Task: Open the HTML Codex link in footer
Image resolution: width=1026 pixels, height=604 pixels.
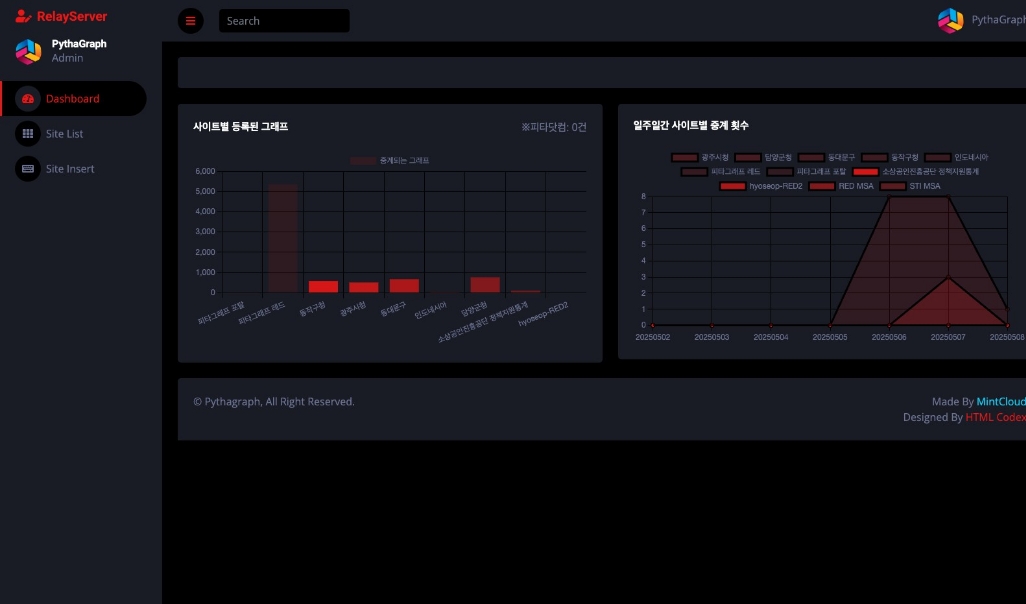Action: click(x=995, y=418)
